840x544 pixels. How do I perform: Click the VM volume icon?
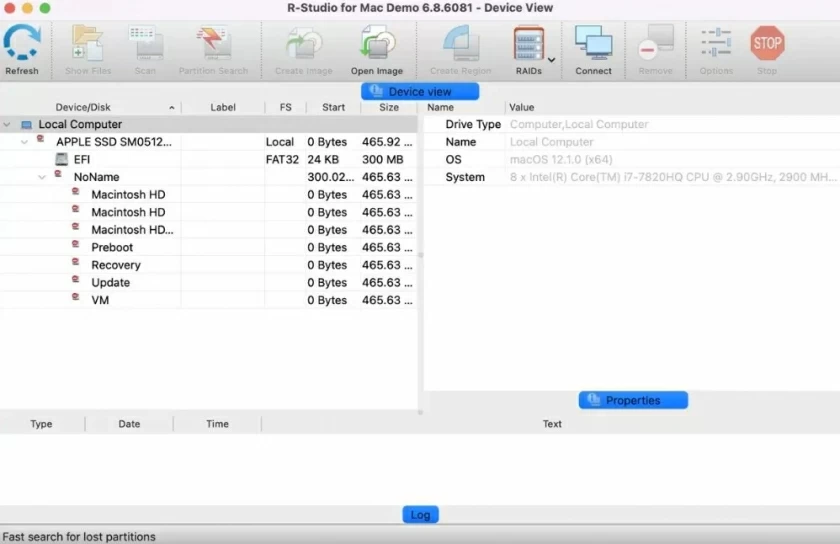pyautogui.click(x=76, y=296)
